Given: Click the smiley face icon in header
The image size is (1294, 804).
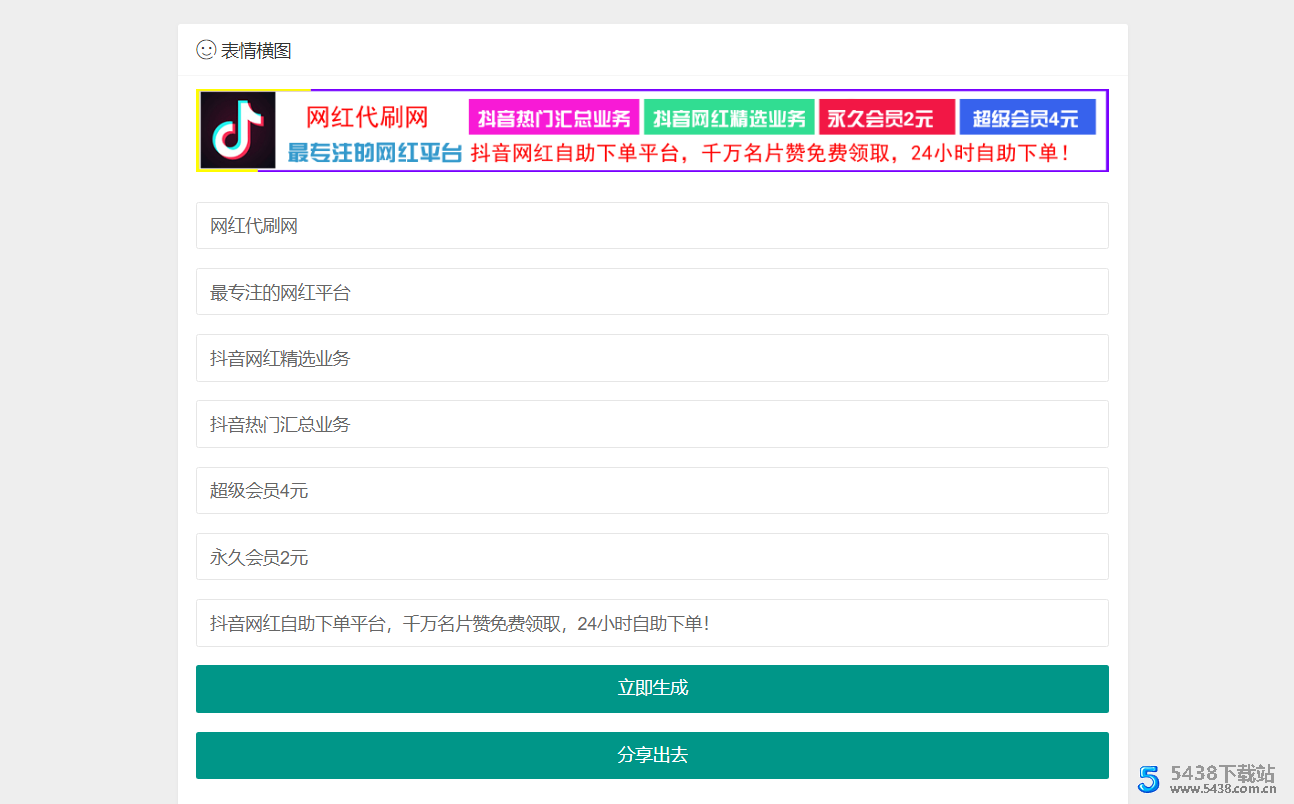Looking at the screenshot, I should tap(206, 50).
